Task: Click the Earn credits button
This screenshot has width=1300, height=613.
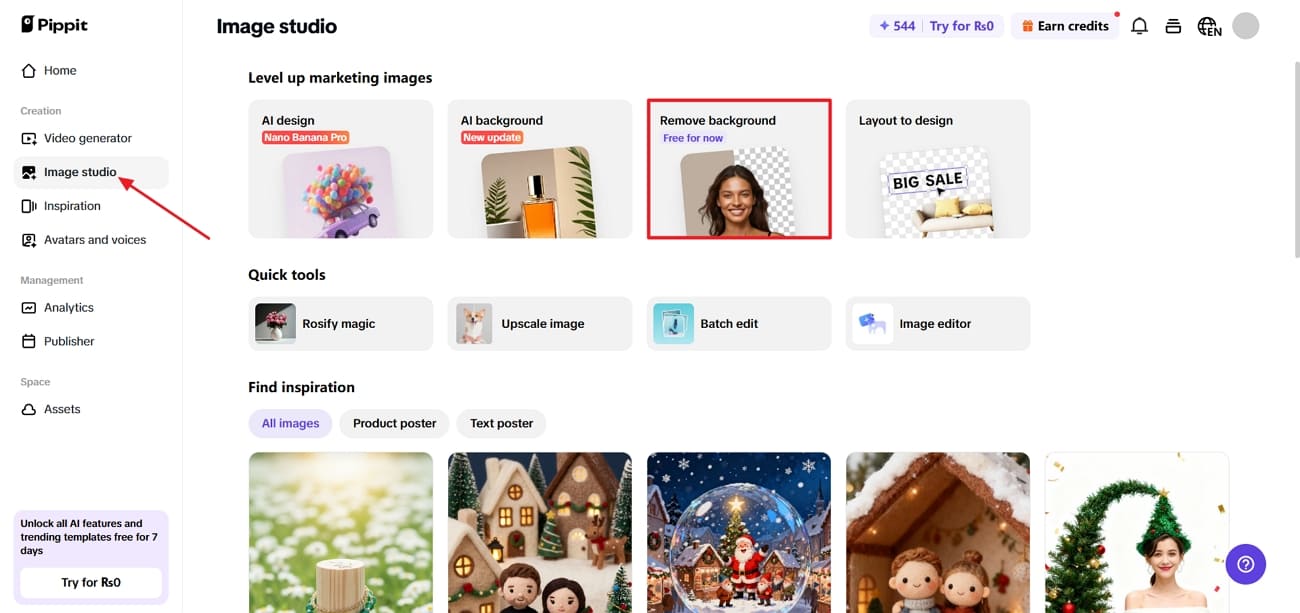Action: [1065, 26]
